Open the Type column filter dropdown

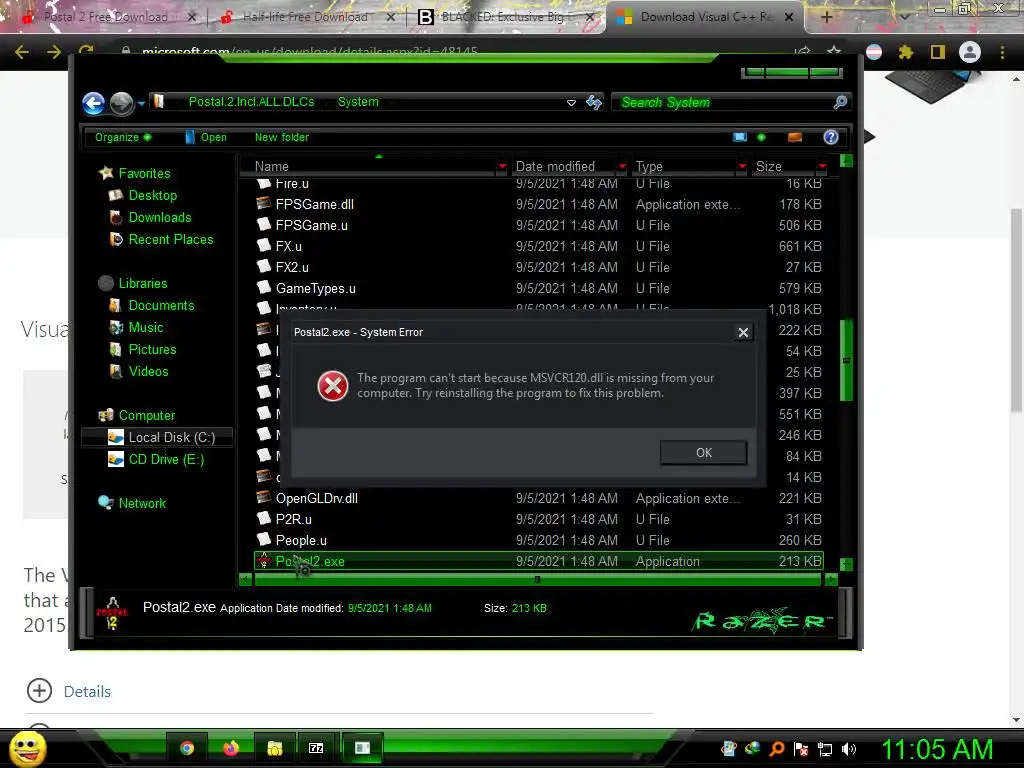point(742,167)
